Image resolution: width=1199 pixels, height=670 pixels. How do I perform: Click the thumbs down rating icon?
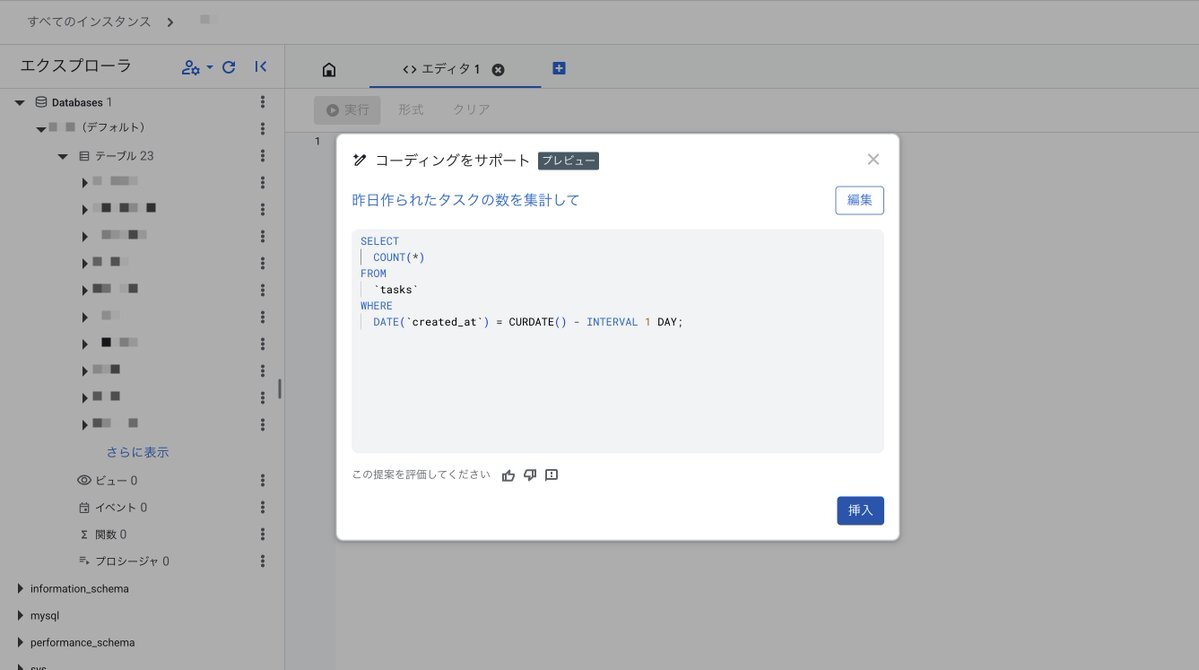[x=530, y=476]
